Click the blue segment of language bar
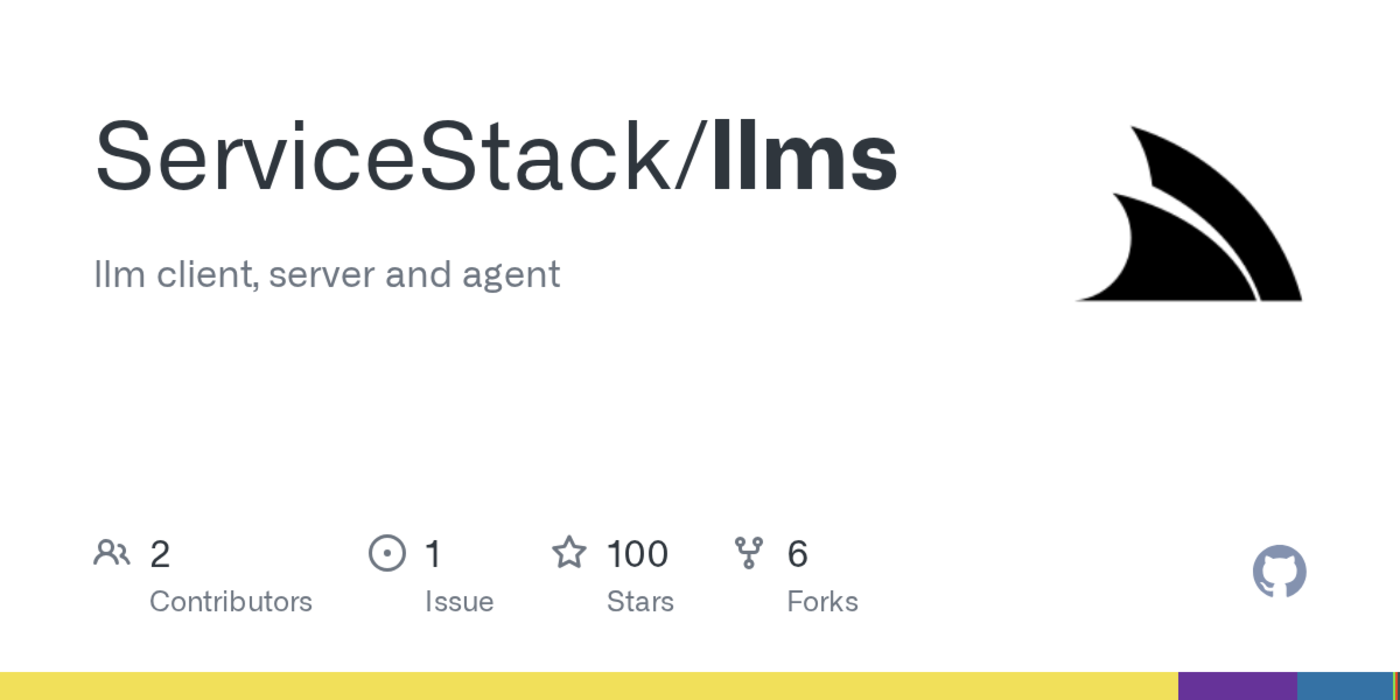Screen dimensions: 1400x700 pyautogui.click(x=1345, y=686)
